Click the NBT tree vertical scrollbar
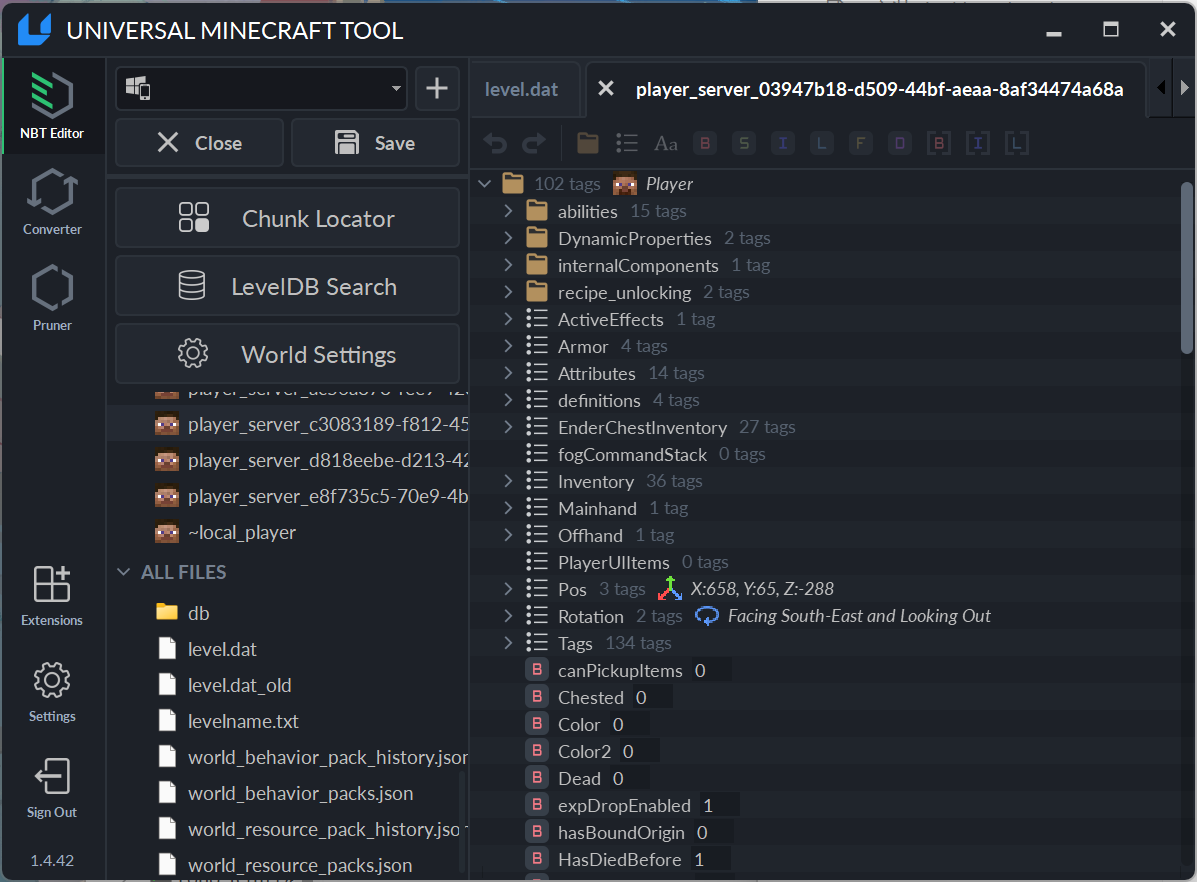 point(1187,267)
